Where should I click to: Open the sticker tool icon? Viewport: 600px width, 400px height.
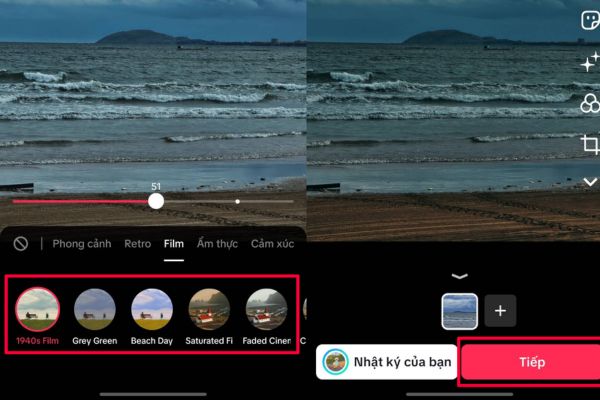pos(590,20)
